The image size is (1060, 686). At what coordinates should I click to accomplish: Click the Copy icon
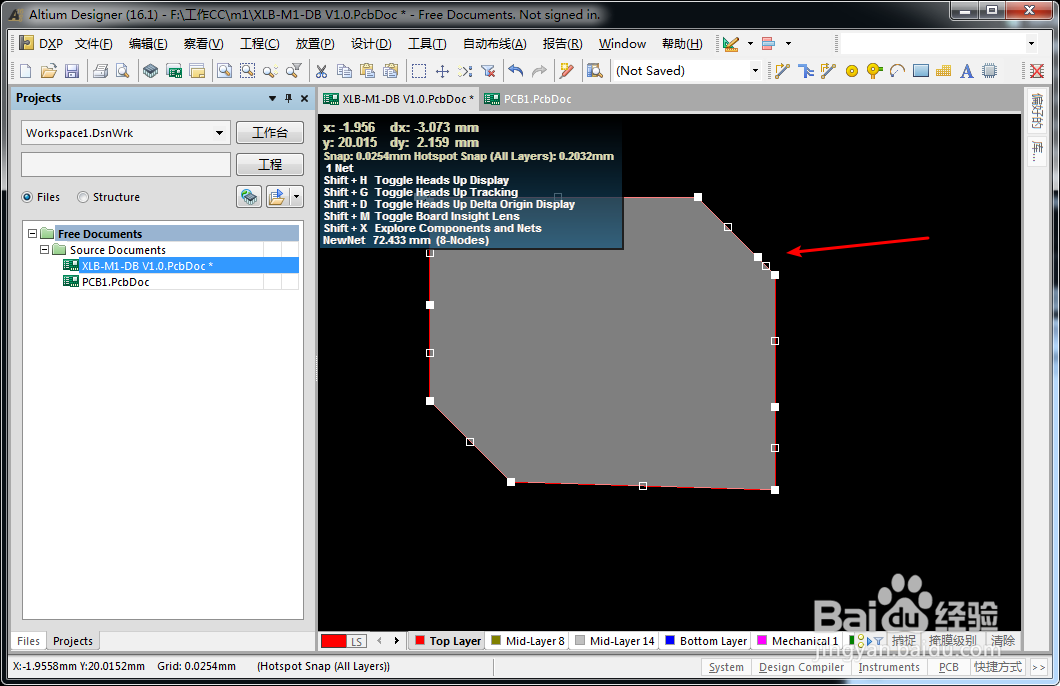pos(344,71)
